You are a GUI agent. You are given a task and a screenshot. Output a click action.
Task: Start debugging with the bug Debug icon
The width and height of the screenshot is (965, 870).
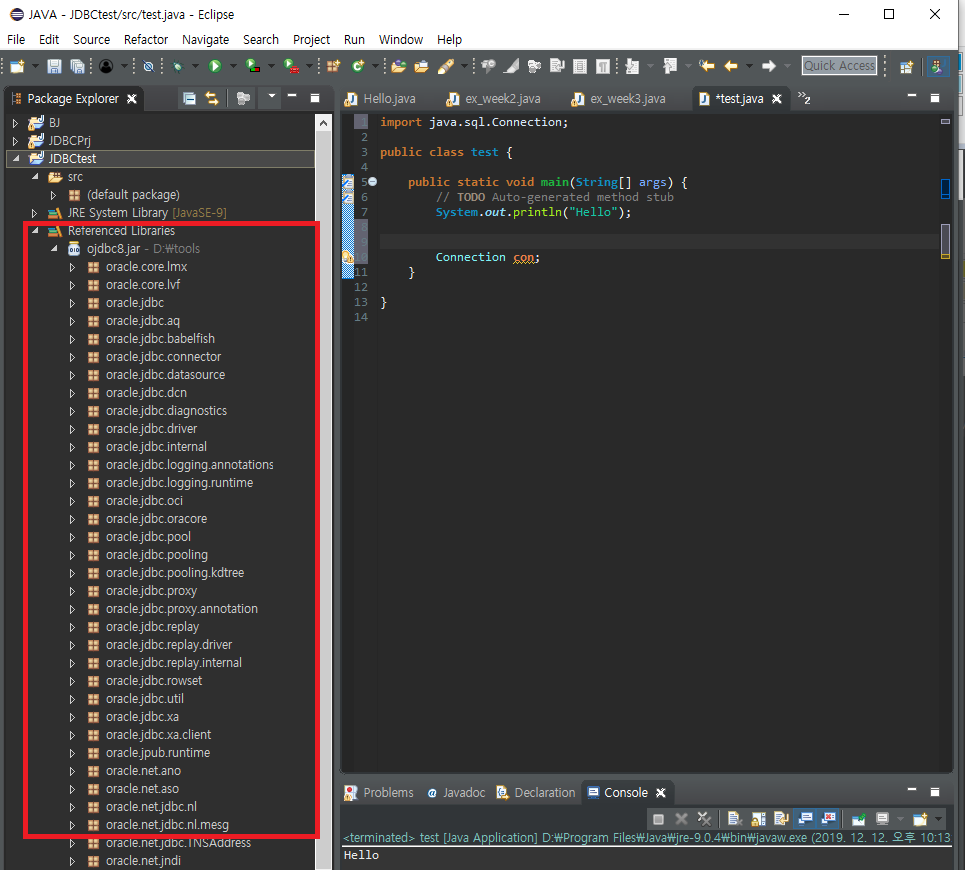[177, 66]
